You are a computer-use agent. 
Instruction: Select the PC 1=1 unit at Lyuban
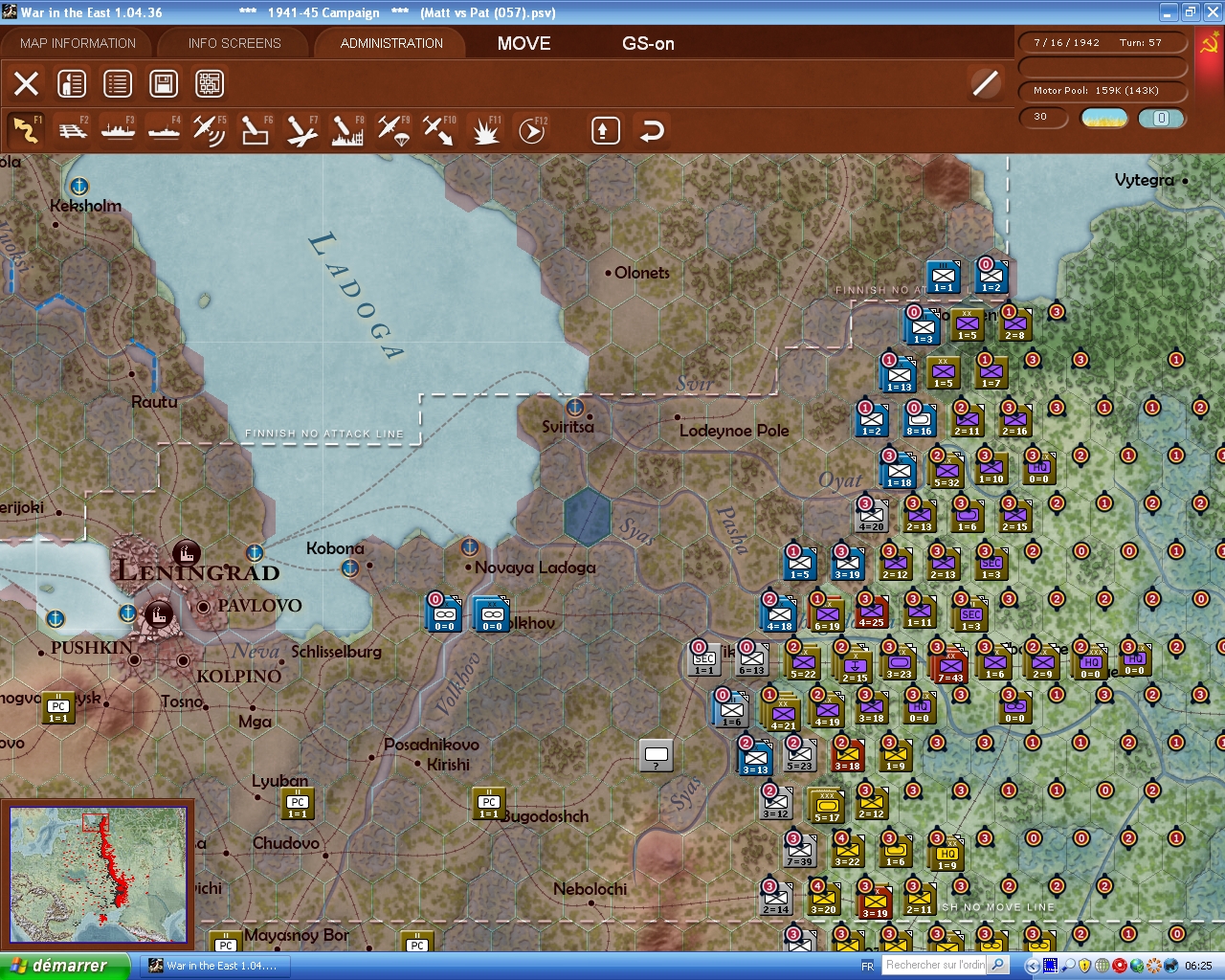298,804
